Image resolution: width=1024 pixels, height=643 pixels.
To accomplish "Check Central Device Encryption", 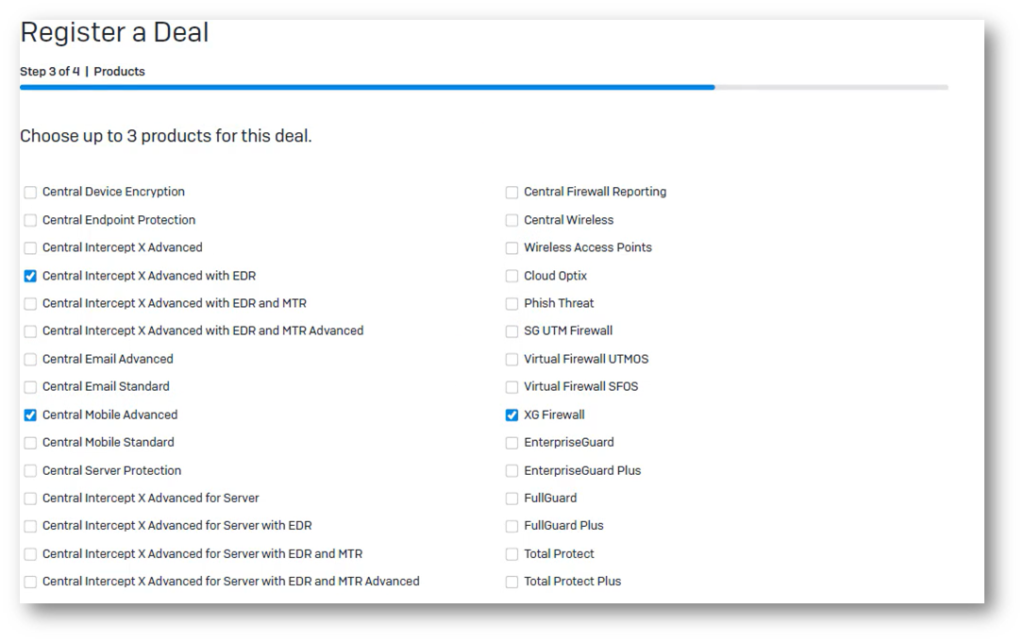I will point(30,192).
